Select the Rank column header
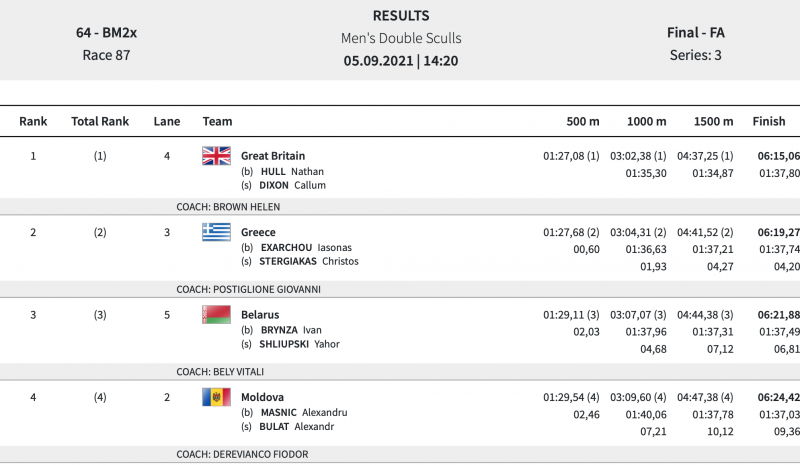This screenshot has height=465, width=800. click(33, 122)
